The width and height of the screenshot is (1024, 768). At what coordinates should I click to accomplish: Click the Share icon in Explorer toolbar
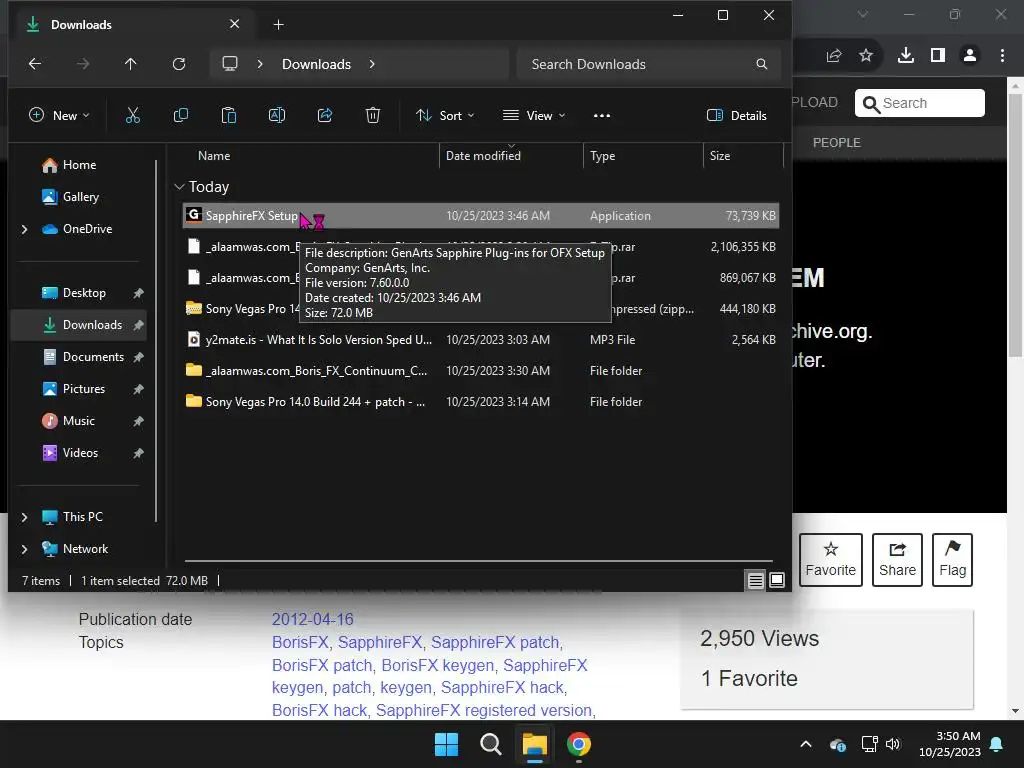[325, 116]
